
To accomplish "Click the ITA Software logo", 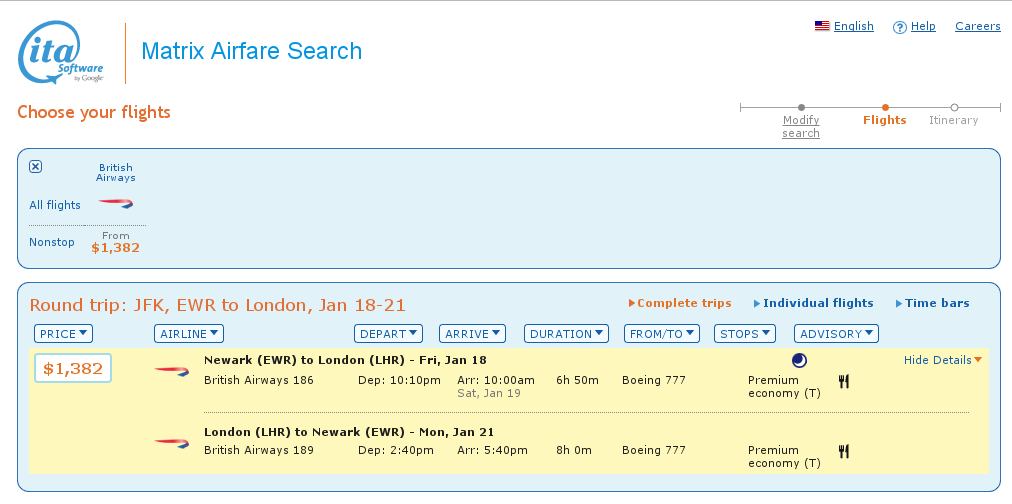I will coord(61,53).
